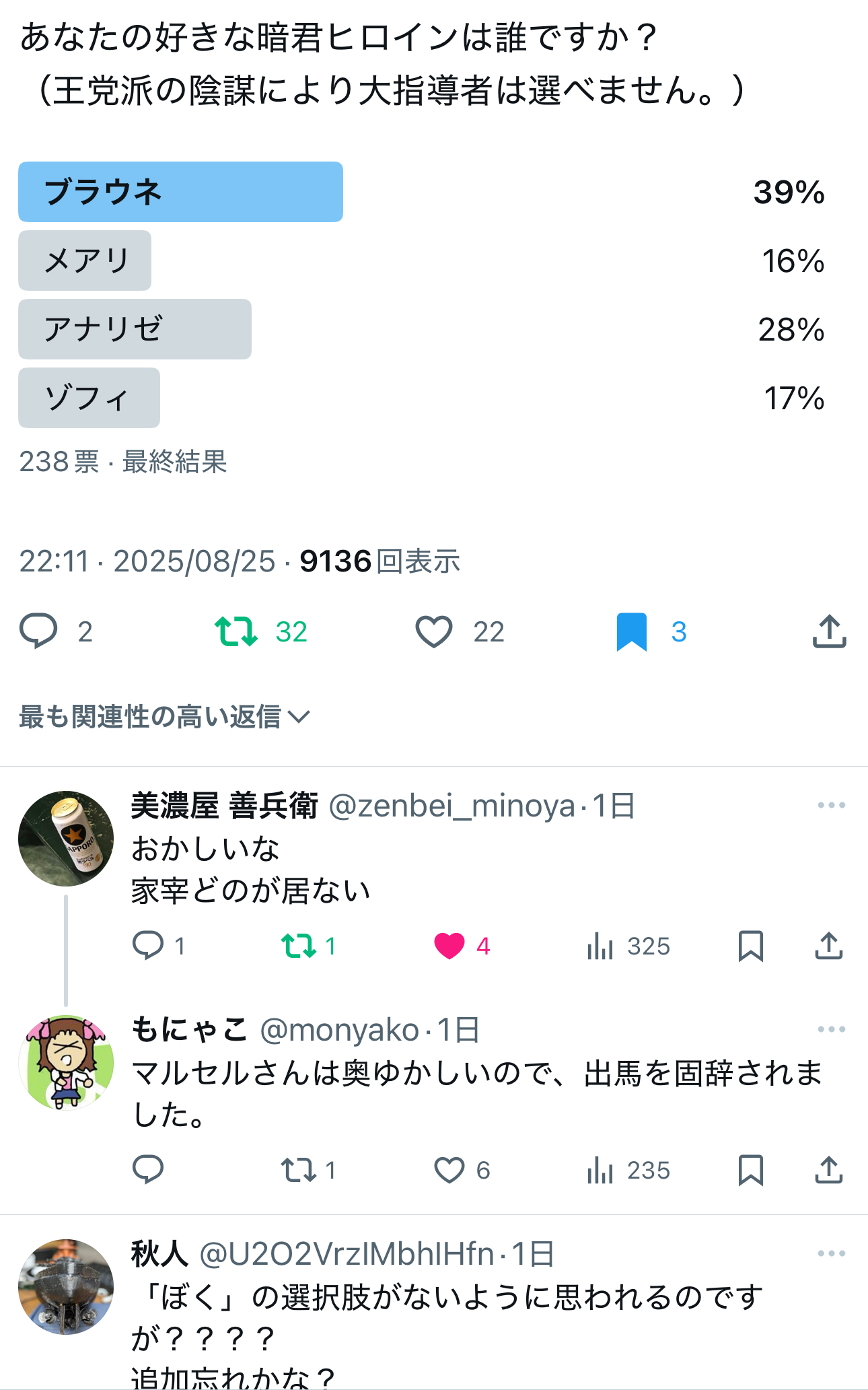Open more options for 秋人's reply

click(831, 1254)
